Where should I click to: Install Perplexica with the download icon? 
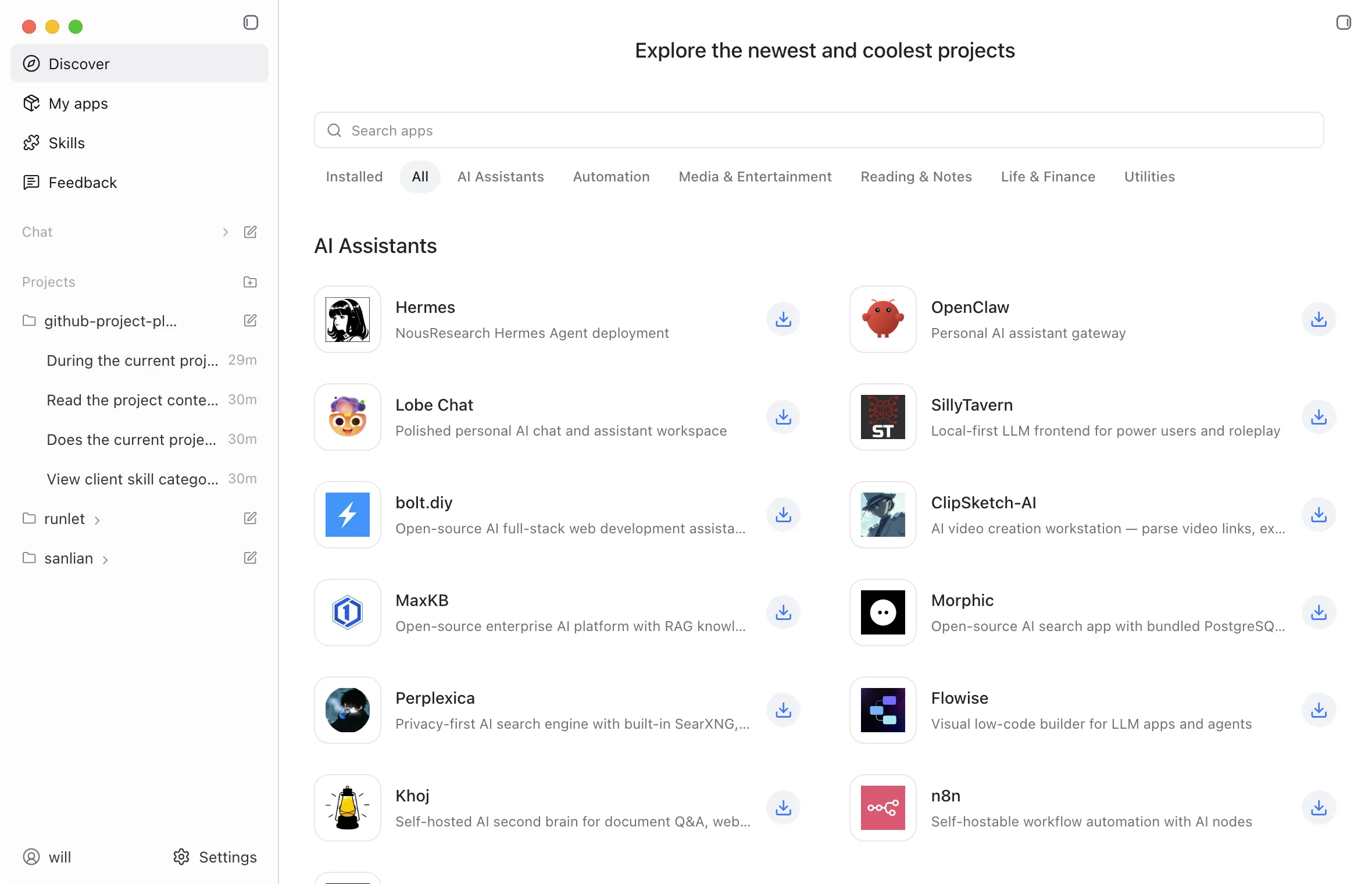tap(783, 710)
